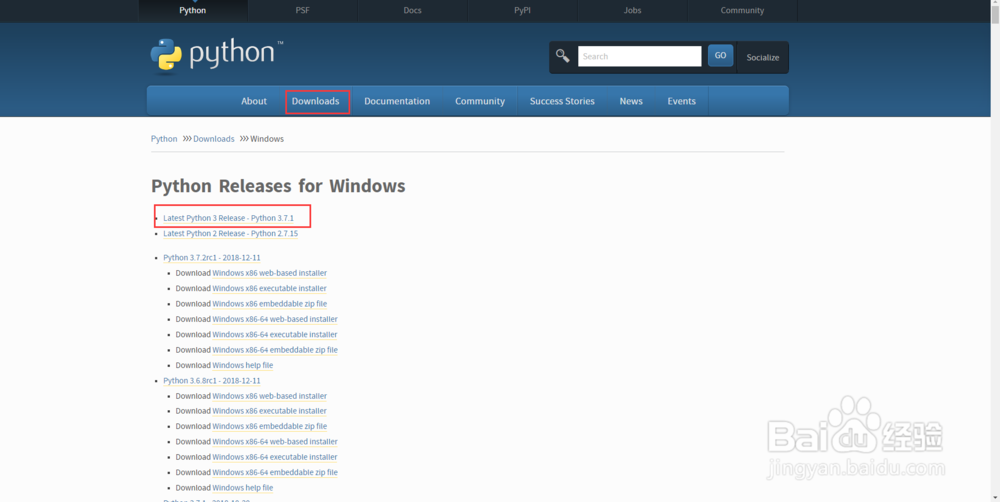Download 3.6.8rc1 Windows x86-64 embeddable zip file
The image size is (1000, 502).
tap(275, 473)
